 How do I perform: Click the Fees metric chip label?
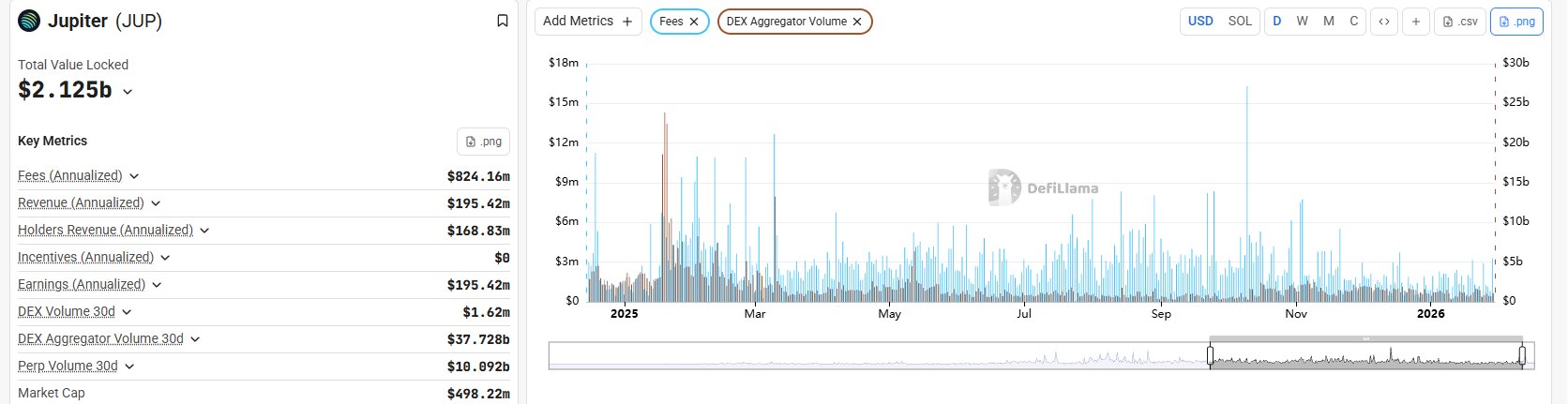671,22
